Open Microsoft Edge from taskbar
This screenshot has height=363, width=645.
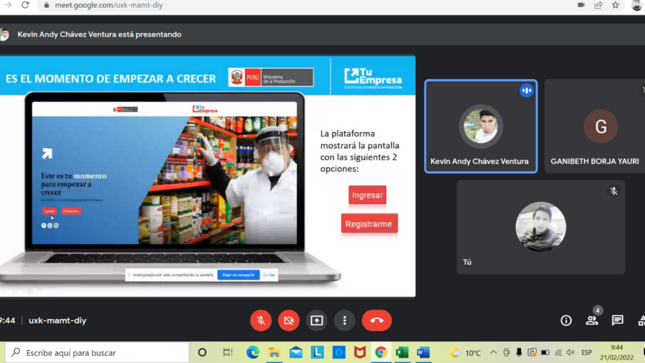point(253,353)
